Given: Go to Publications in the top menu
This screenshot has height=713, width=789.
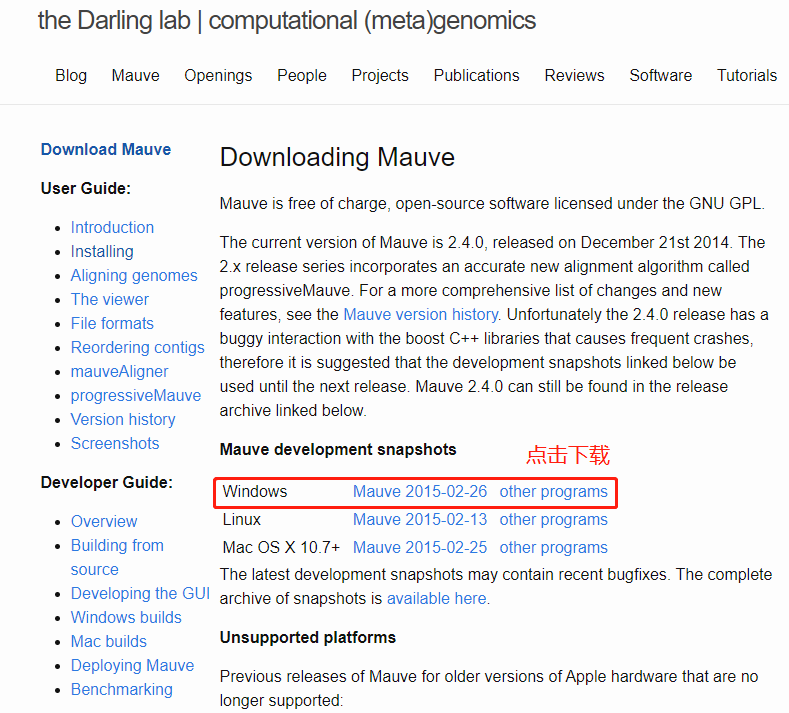Looking at the screenshot, I should click(477, 75).
